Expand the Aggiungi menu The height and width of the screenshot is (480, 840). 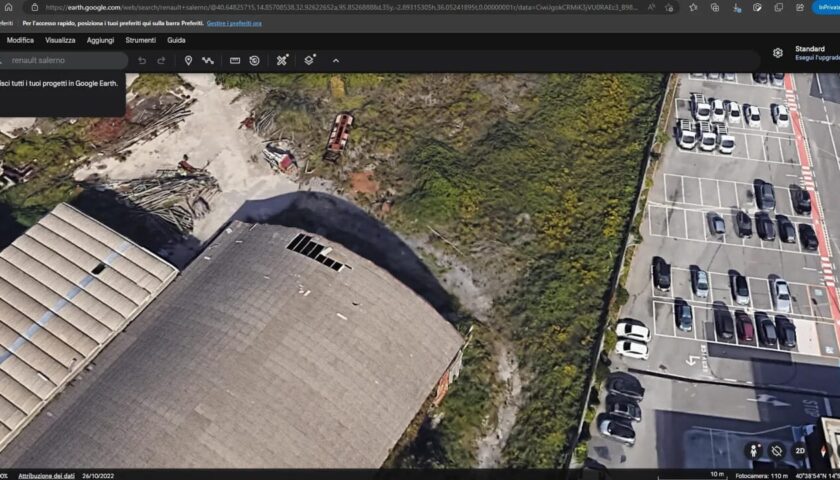click(100, 40)
